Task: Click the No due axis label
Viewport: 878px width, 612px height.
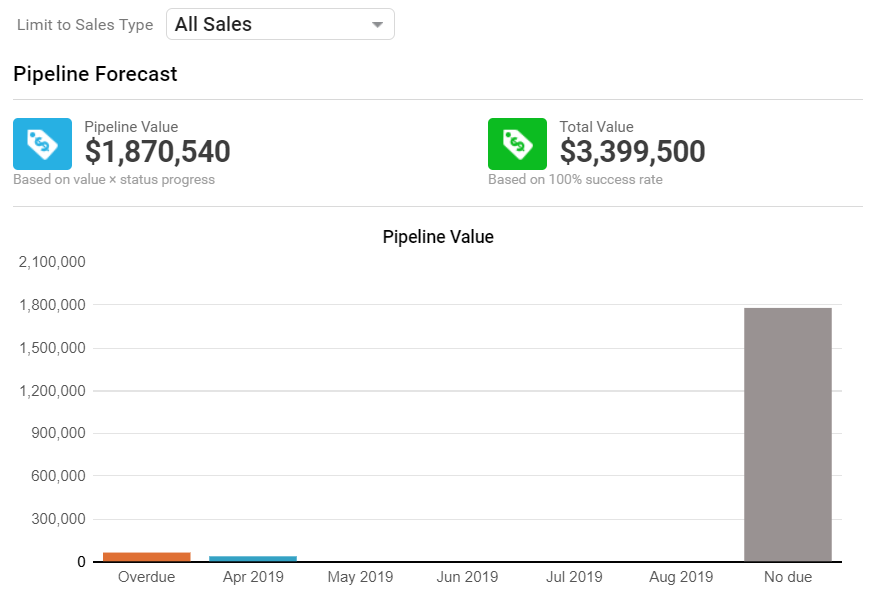Action: tap(788, 577)
